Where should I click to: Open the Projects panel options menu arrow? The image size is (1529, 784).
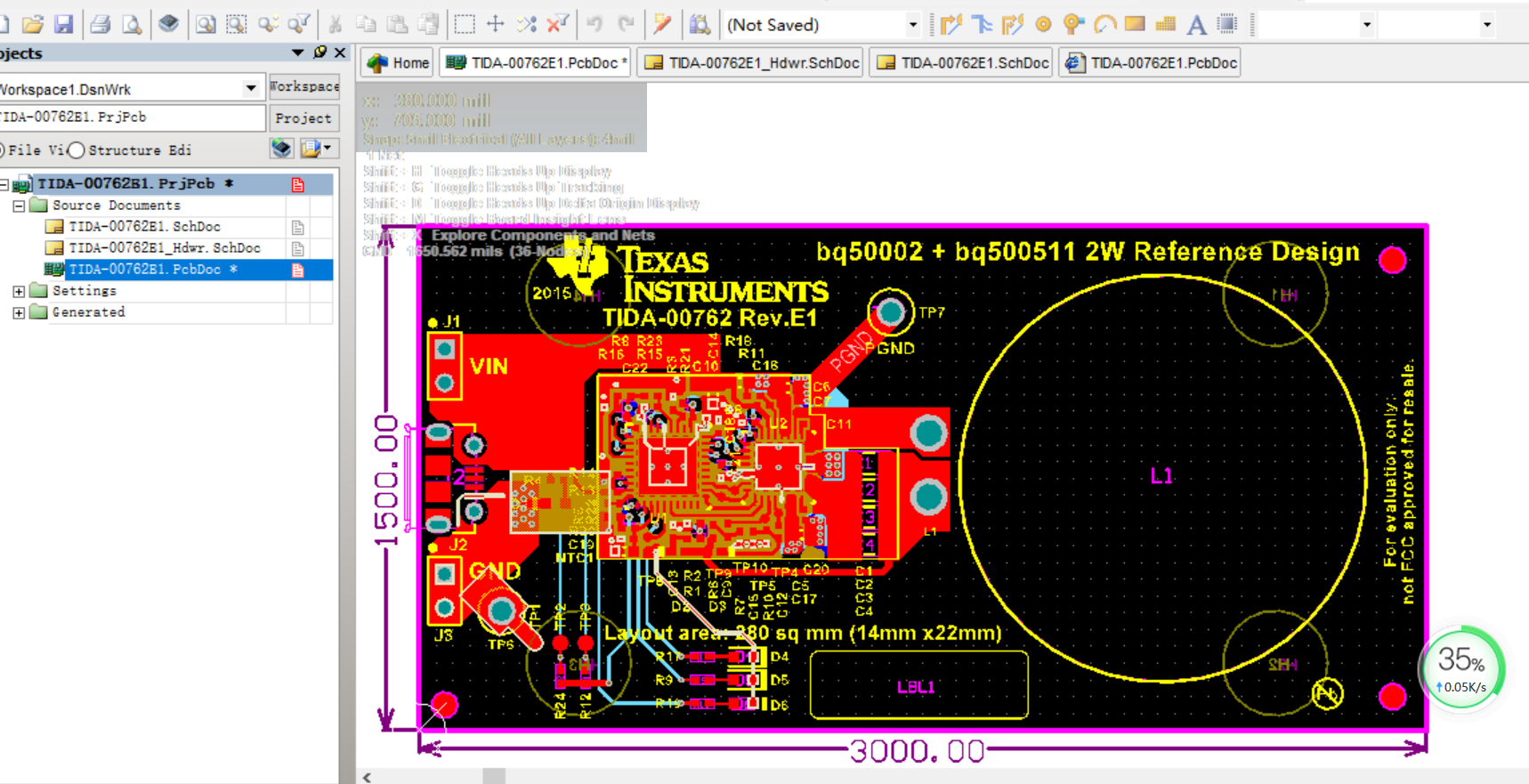(297, 53)
